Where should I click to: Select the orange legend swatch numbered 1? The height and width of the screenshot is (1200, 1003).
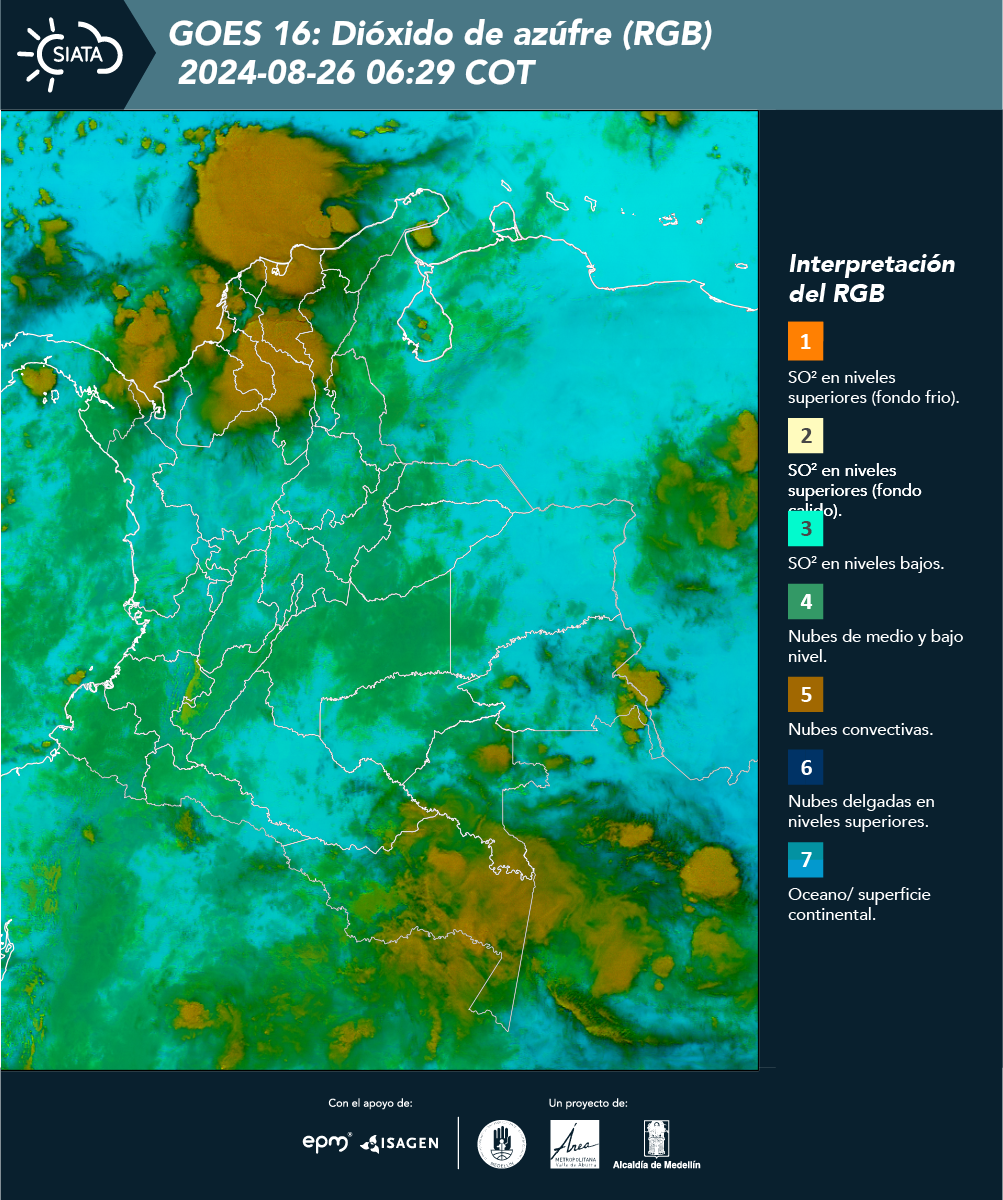pyautogui.click(x=805, y=341)
